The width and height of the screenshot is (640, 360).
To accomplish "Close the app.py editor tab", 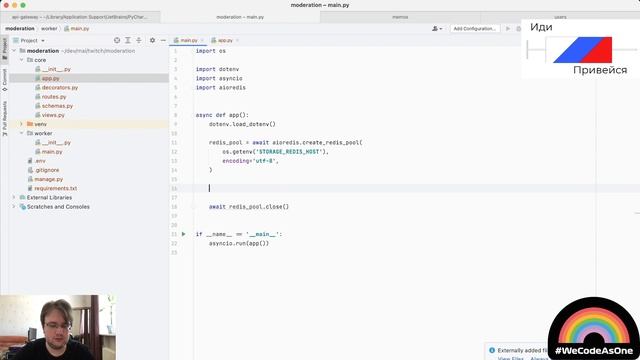I will click(237, 40).
